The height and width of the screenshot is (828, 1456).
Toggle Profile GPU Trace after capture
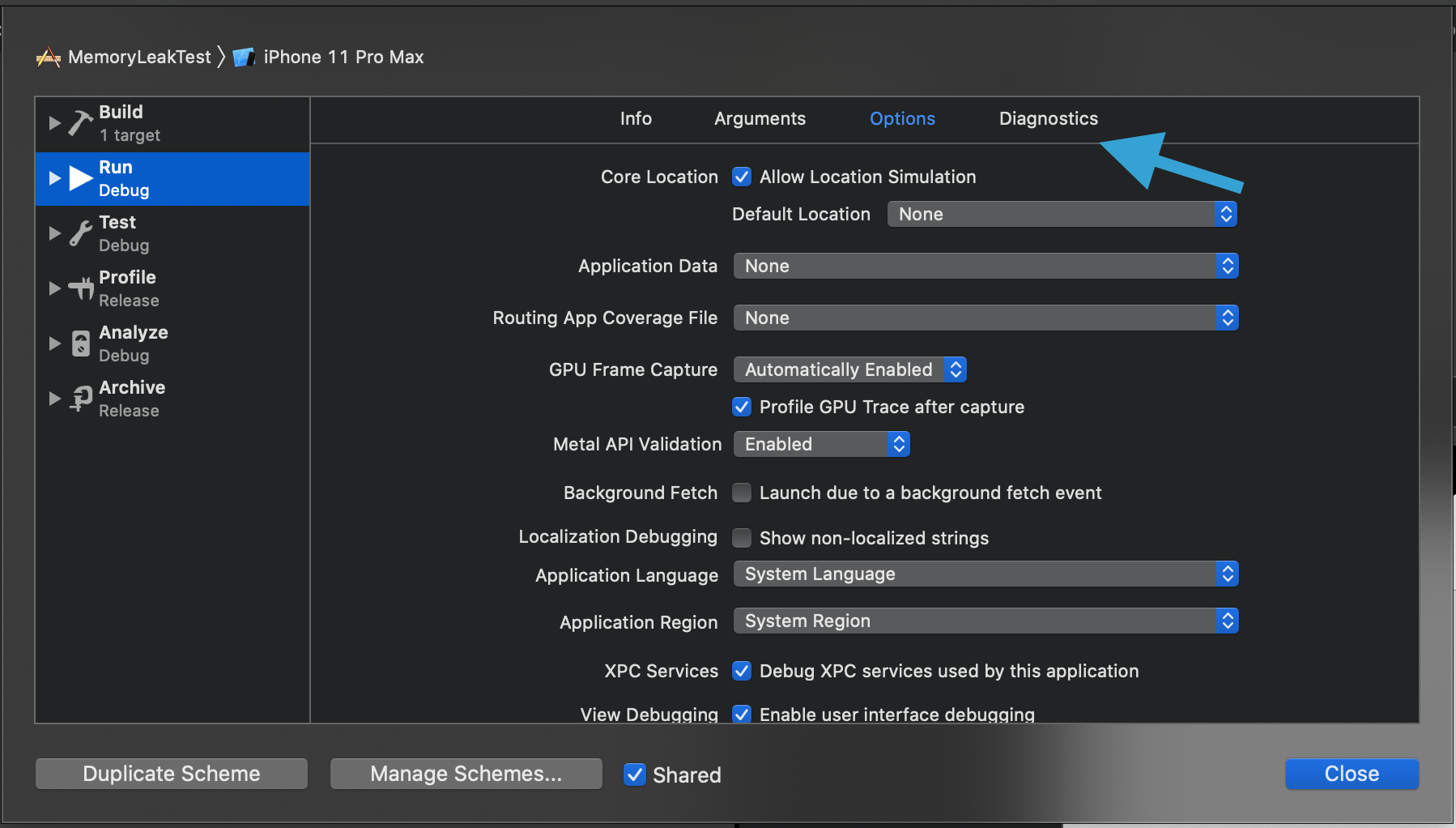point(742,407)
